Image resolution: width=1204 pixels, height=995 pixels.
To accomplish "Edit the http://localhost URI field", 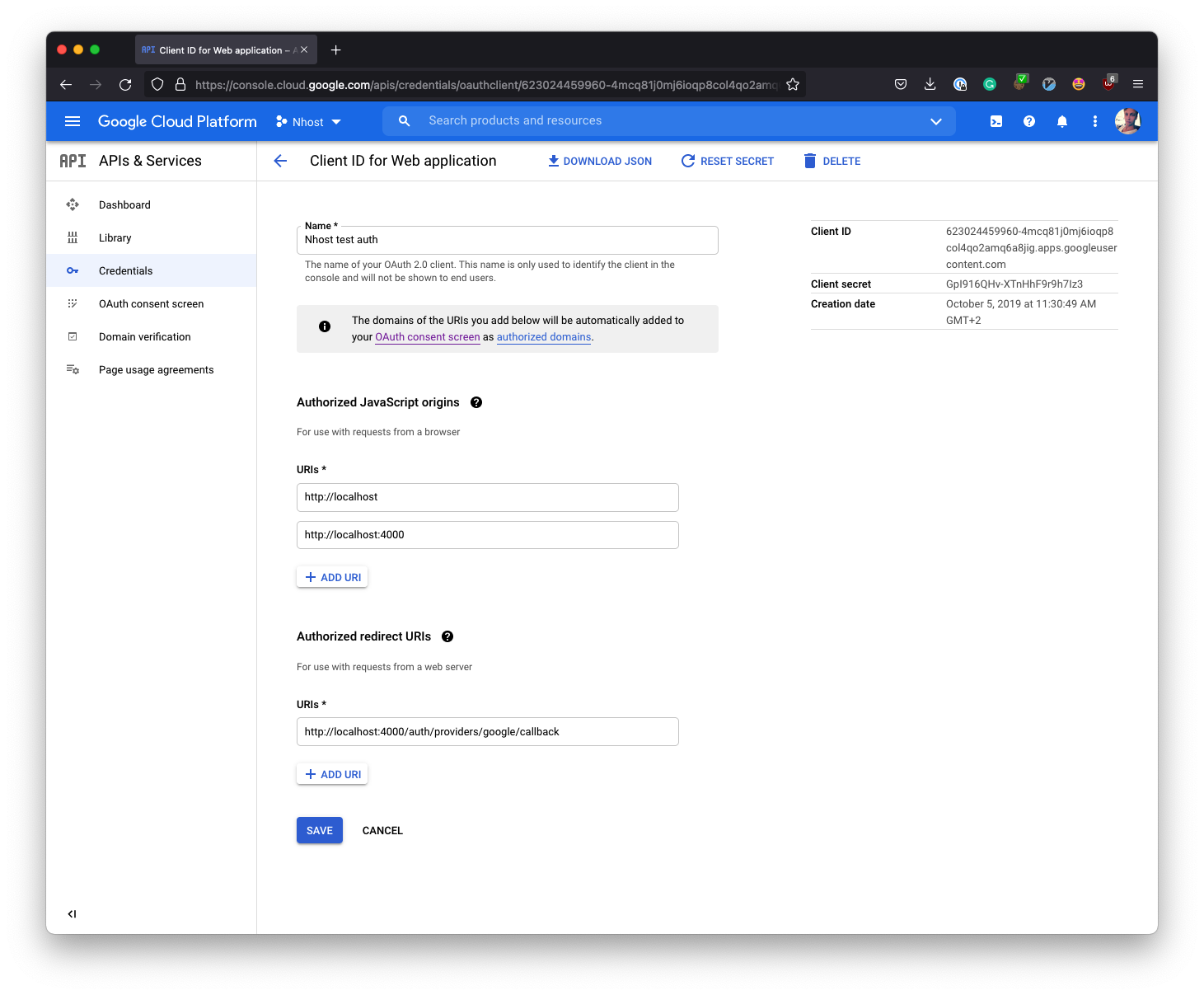I will tap(487, 497).
